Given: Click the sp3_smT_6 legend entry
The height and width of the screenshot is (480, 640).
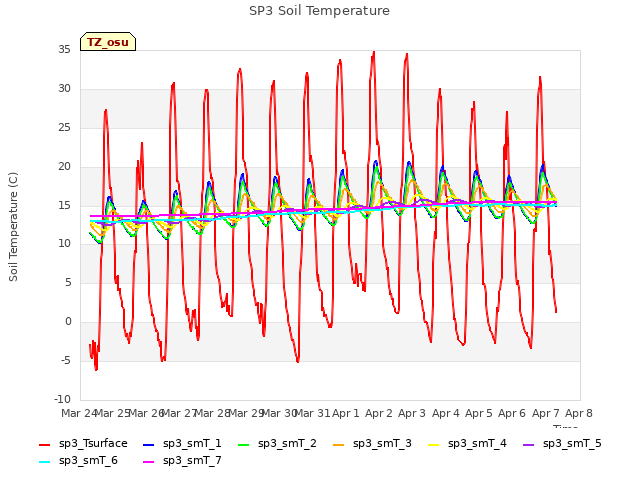Looking at the screenshot, I should click(78, 461).
